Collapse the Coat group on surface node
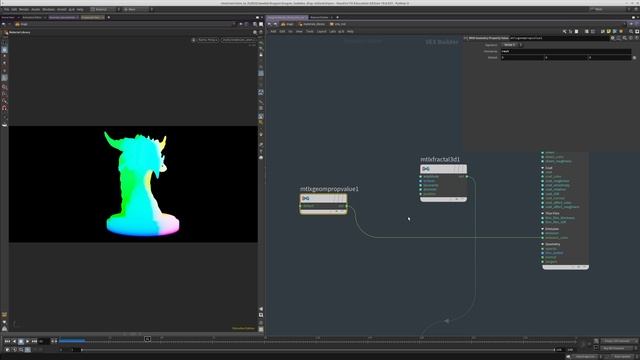The height and width of the screenshot is (360, 640). pyautogui.click(x=542, y=168)
